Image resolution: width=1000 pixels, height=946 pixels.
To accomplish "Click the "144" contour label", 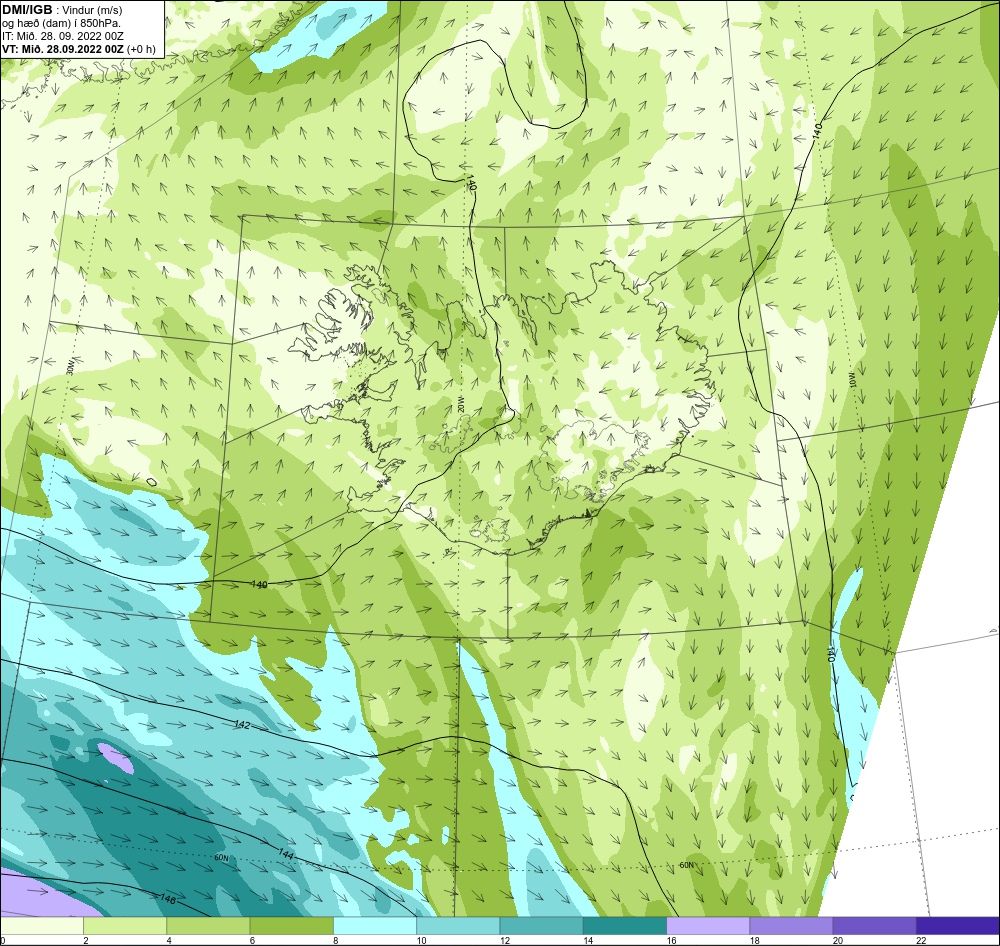I will click(286, 854).
